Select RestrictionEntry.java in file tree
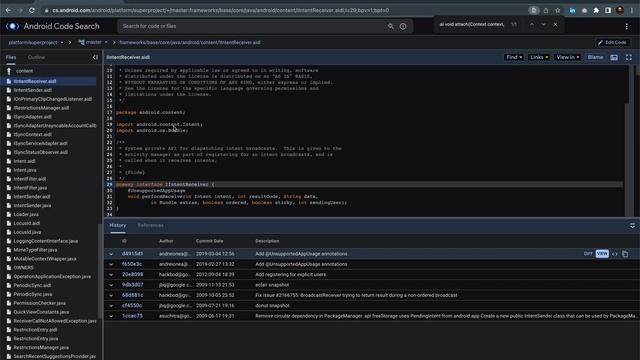The width and height of the screenshot is (640, 360). coord(36,339)
